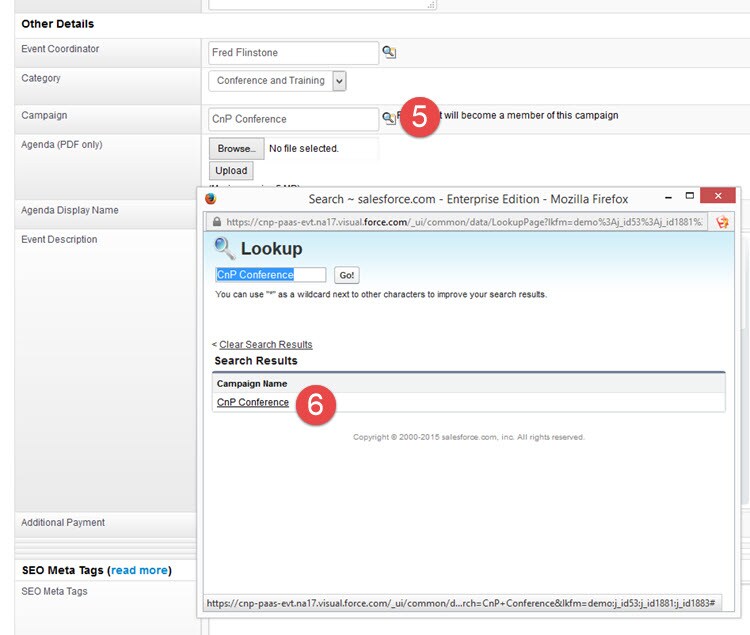The width and height of the screenshot is (750, 635).
Task: Maximize the Lookup popup window
Action: [x=689, y=196]
